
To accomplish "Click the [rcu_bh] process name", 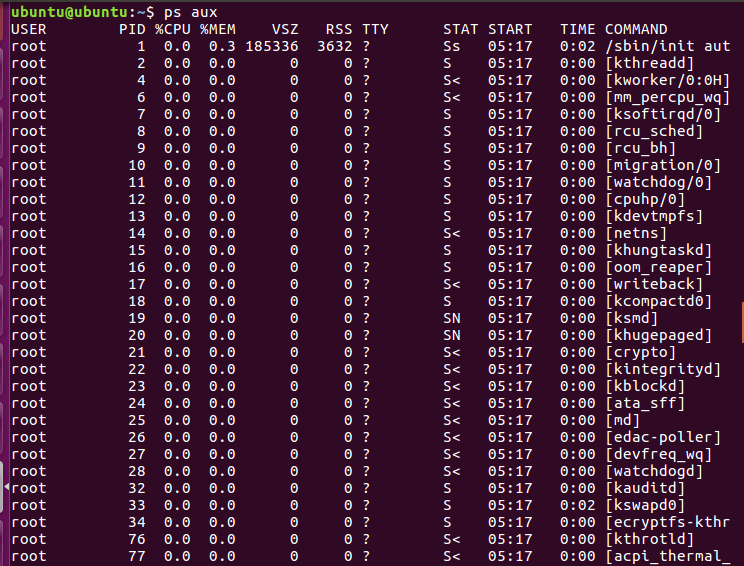I will coord(641,148).
